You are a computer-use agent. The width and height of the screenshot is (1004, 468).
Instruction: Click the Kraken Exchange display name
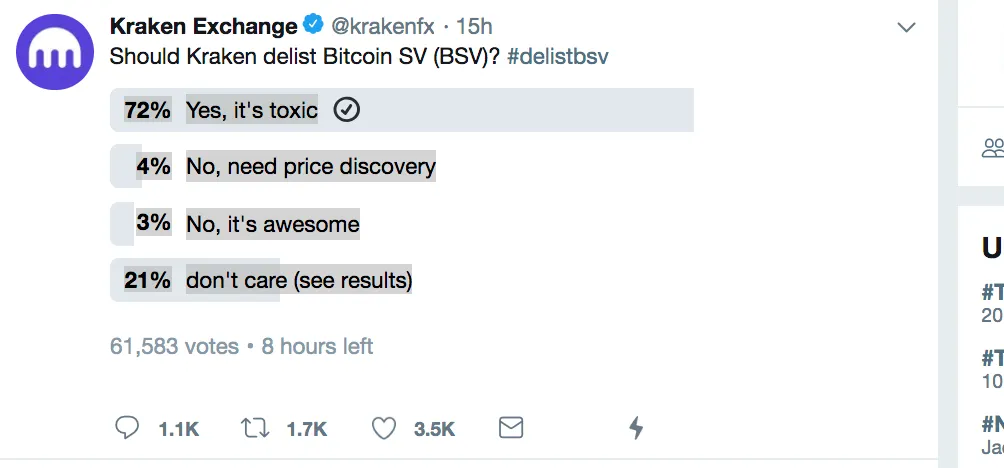[203, 26]
